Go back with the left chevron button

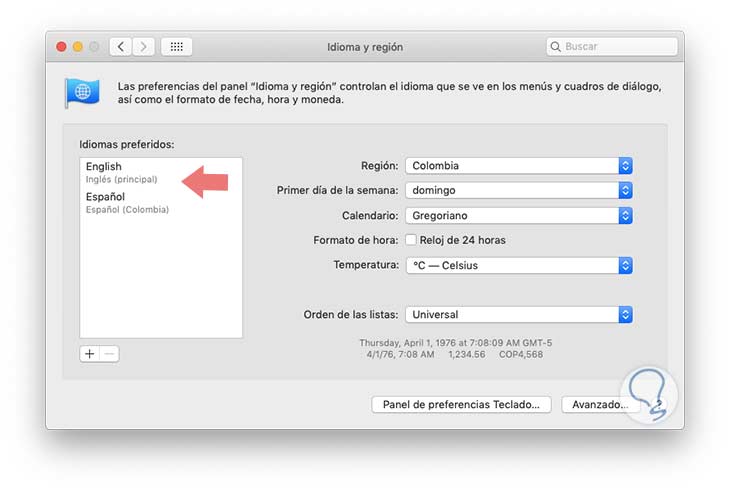click(121, 47)
